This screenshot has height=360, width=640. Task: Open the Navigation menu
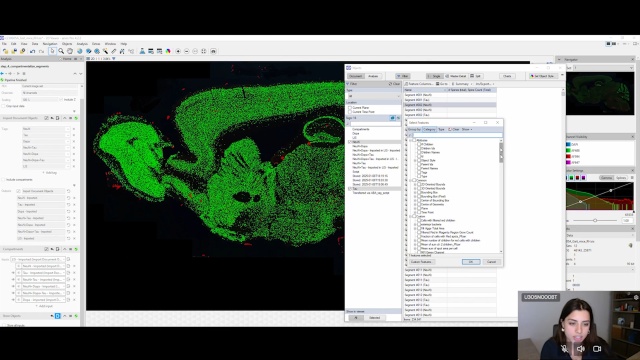50,44
